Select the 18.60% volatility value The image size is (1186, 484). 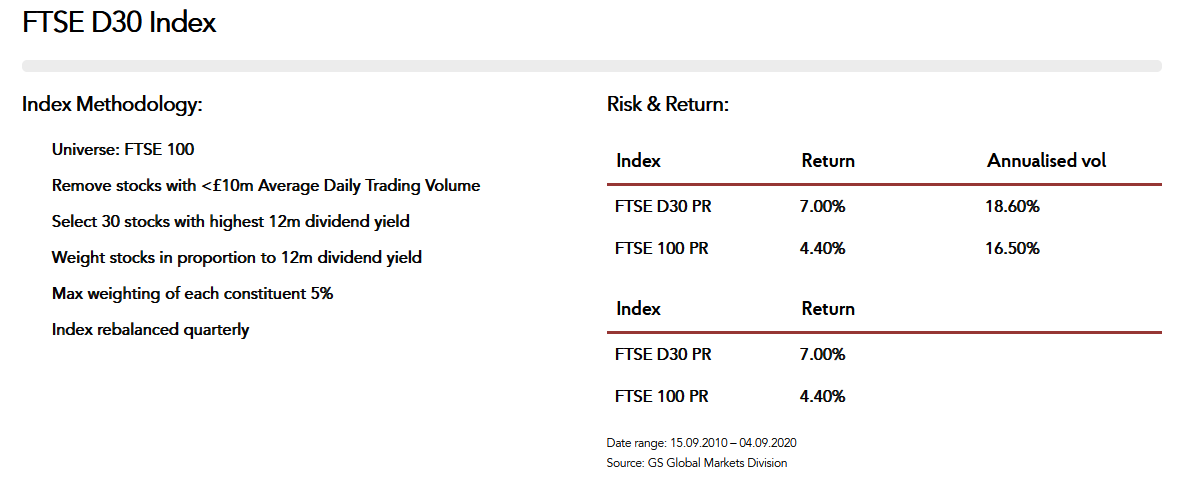pyautogui.click(x=1012, y=206)
